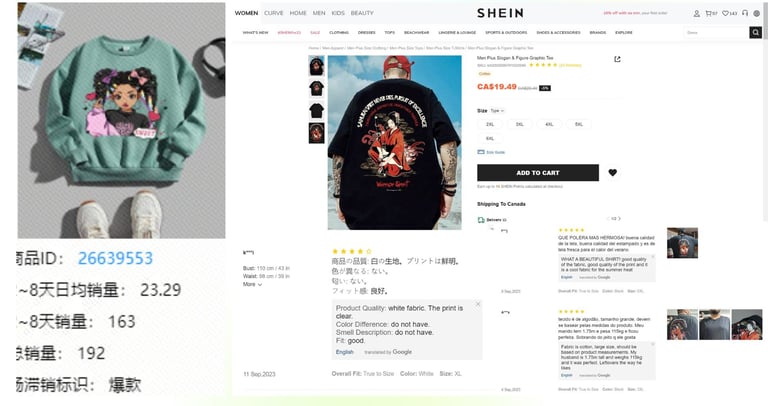Screen dimensions: 768x406
Task: Open the user account profile icon
Action: click(x=696, y=13)
